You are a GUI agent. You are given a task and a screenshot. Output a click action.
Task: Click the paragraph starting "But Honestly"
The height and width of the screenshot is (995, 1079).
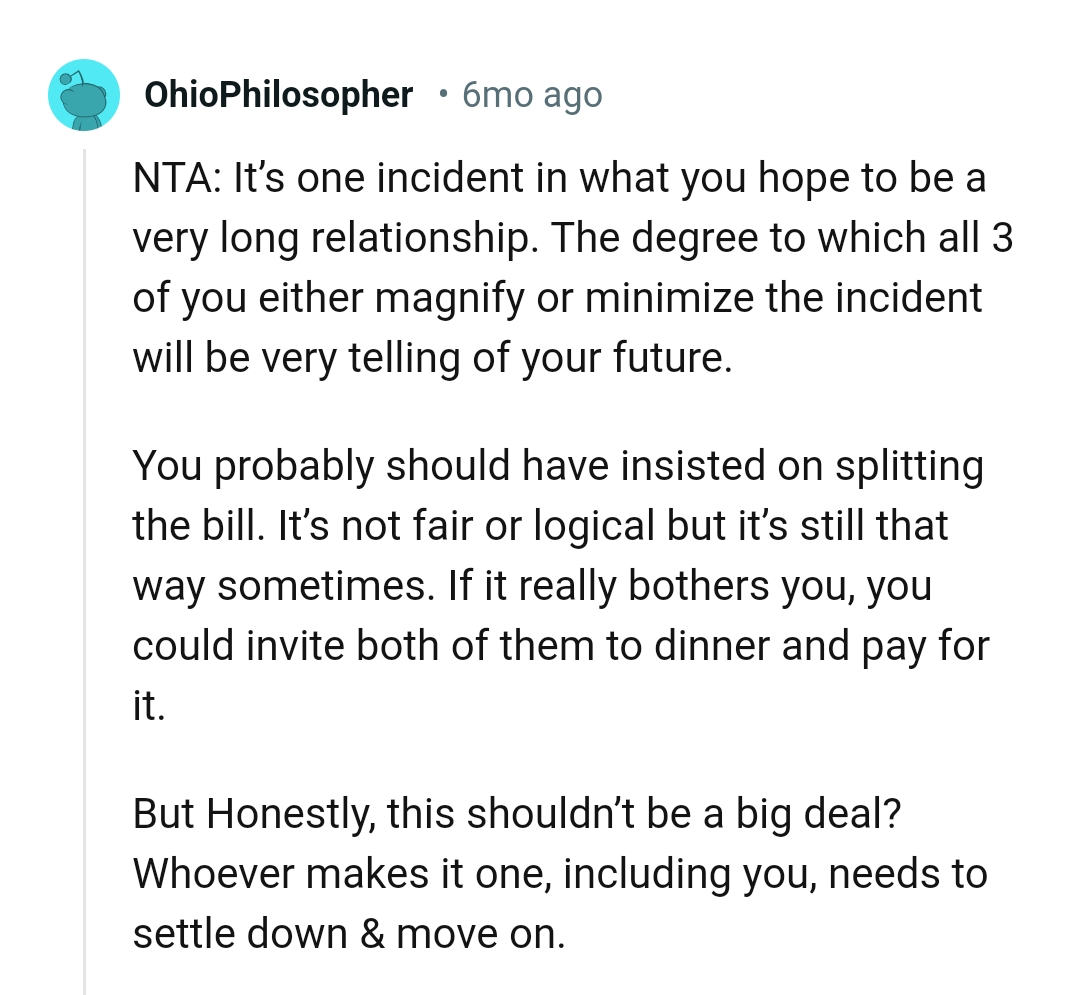(560, 873)
